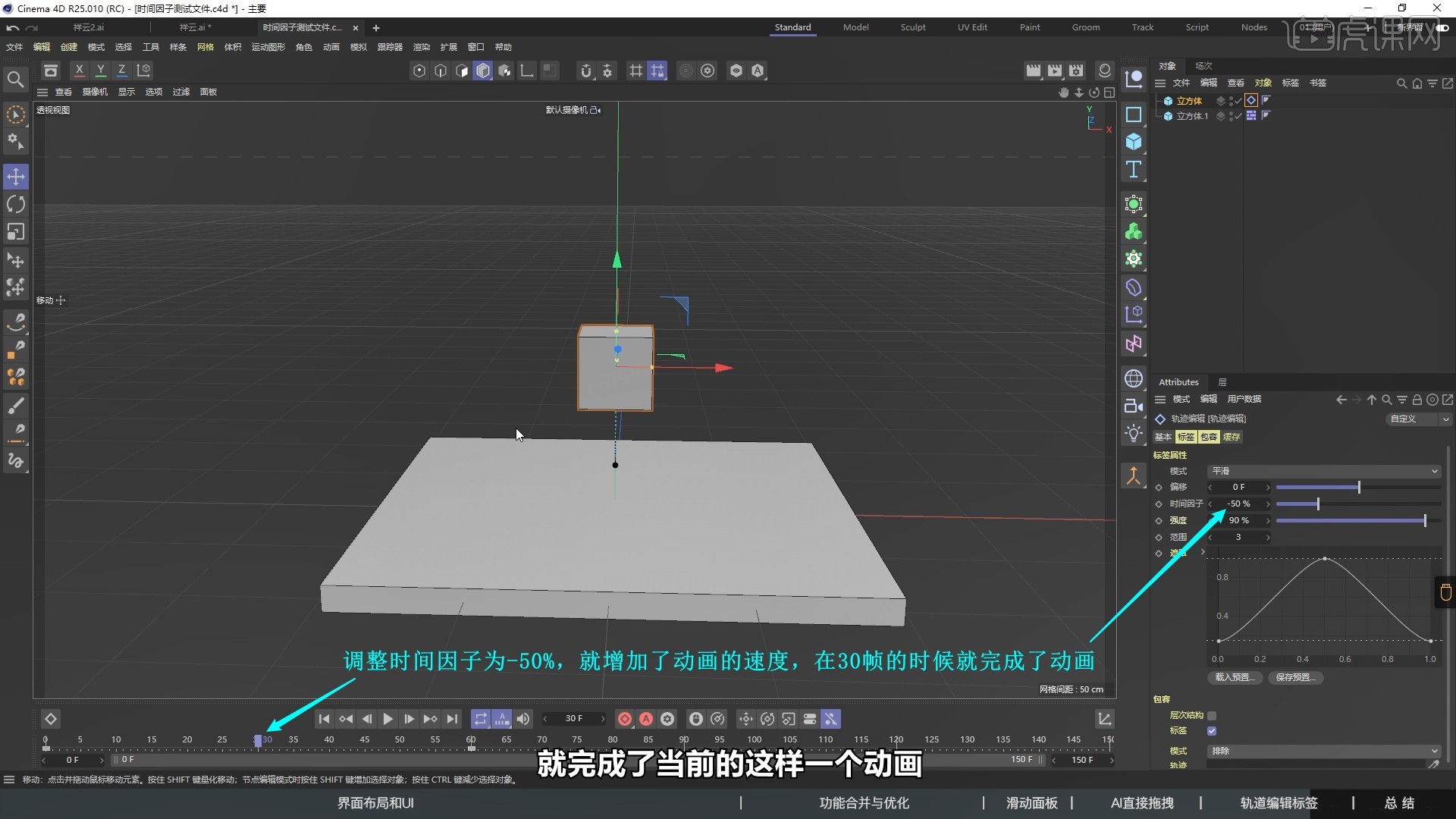The image size is (1456, 819).
Task: Open the 渲染 menu
Action: pos(422,46)
